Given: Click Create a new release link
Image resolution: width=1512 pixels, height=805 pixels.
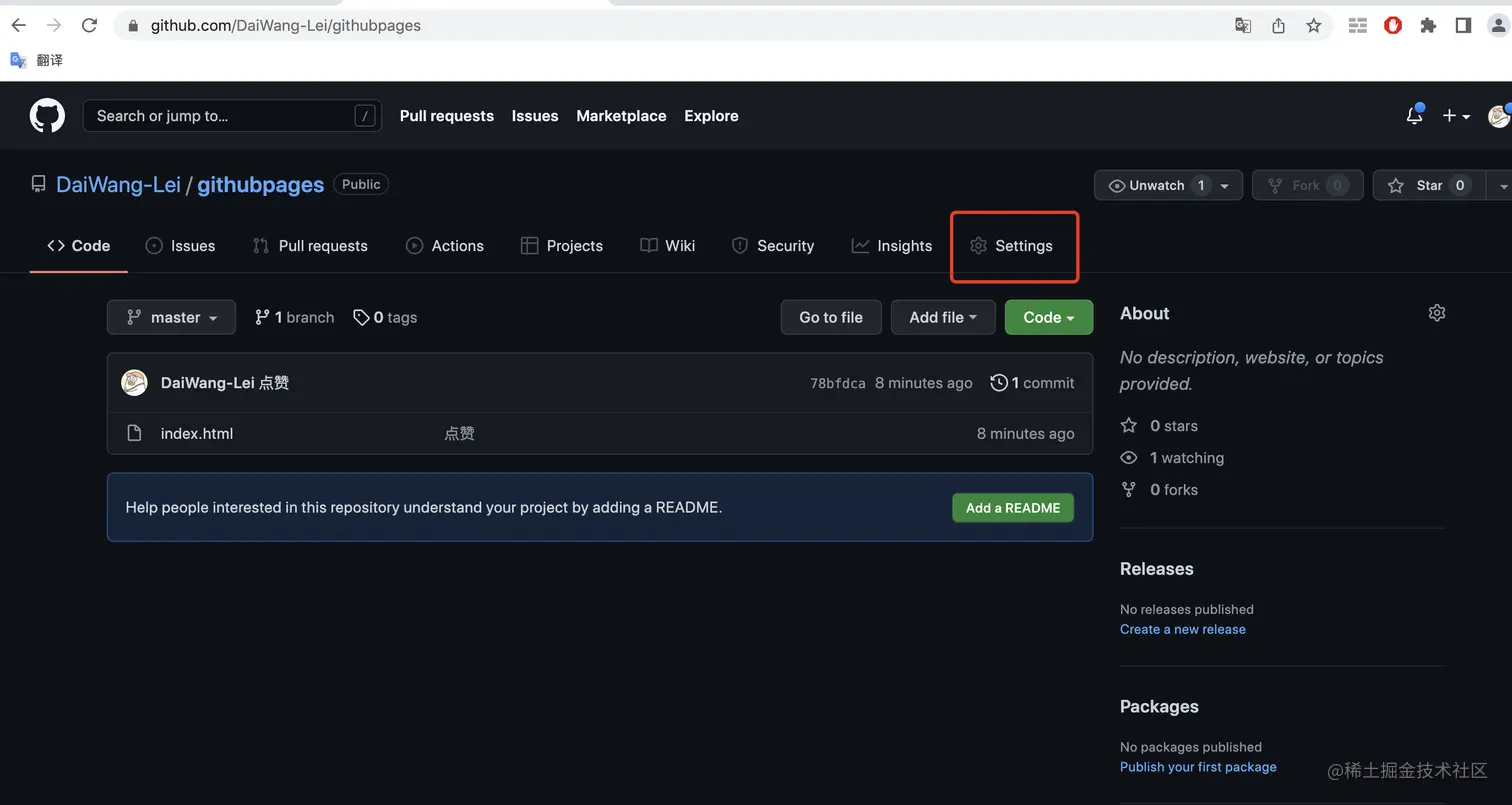Looking at the screenshot, I should point(1183,629).
